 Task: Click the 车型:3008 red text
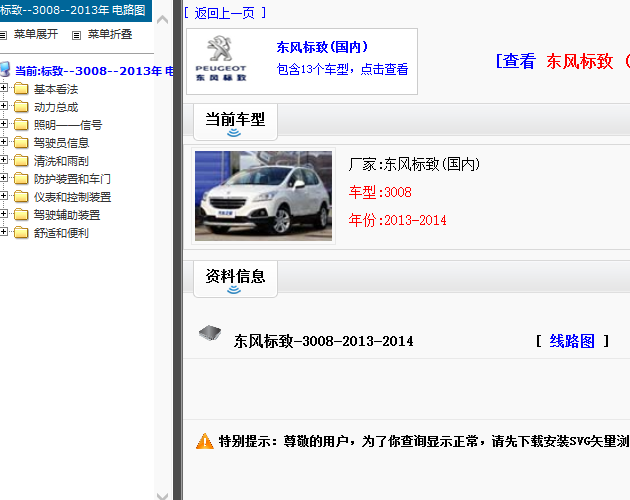(380, 192)
